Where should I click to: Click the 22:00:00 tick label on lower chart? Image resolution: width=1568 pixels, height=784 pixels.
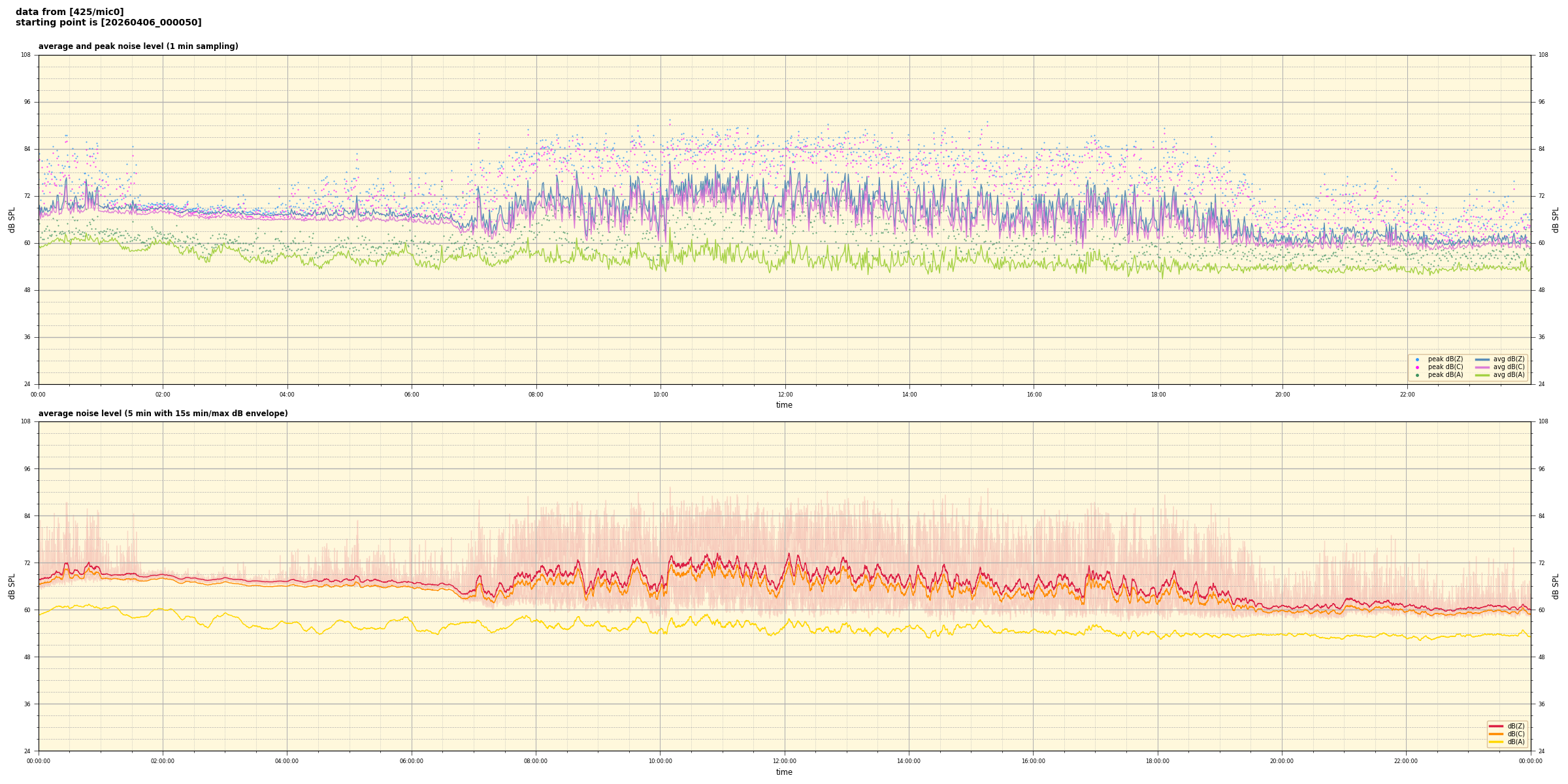(x=1406, y=761)
